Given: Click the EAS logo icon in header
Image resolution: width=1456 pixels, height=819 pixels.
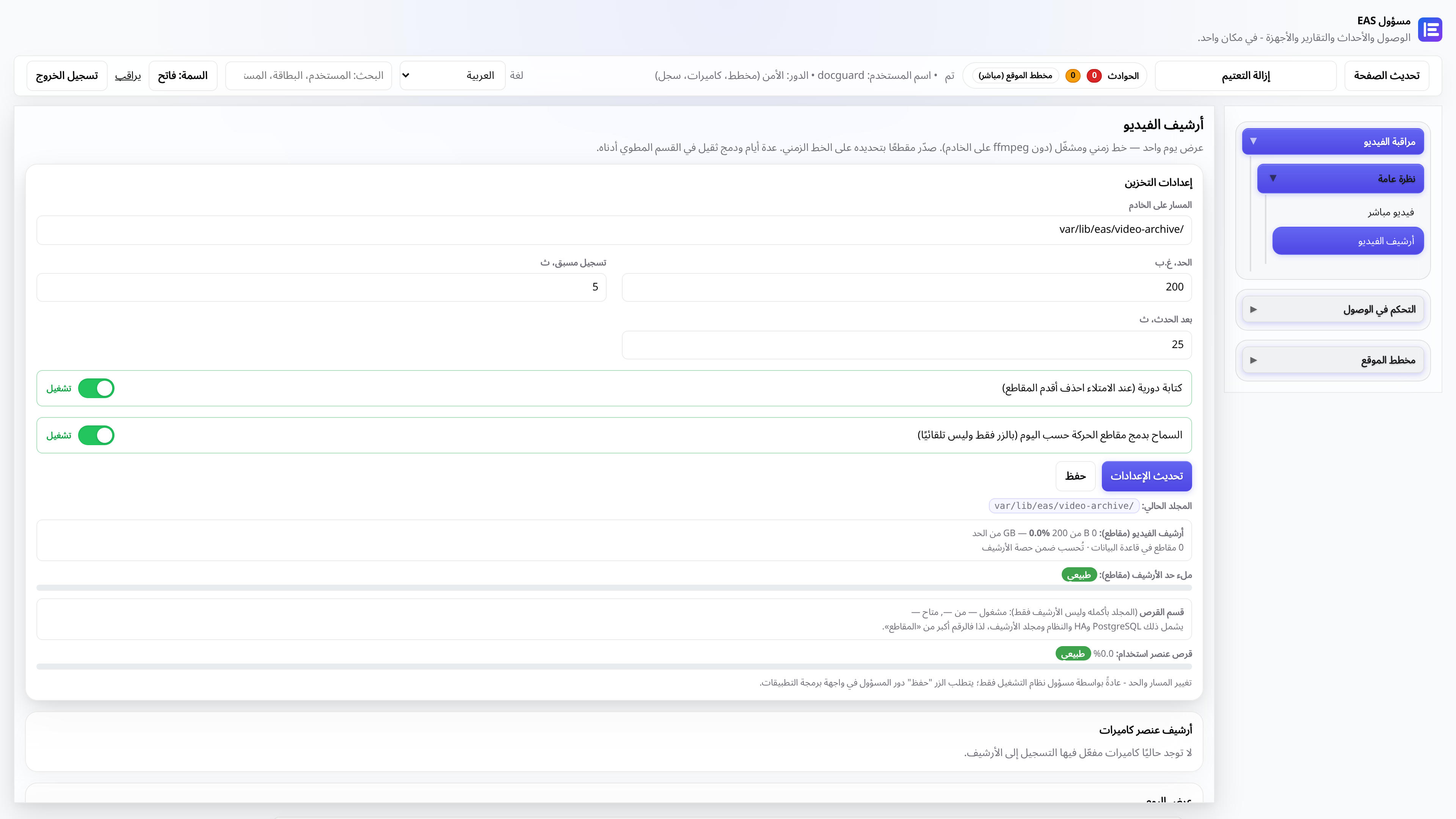Looking at the screenshot, I should [x=1431, y=30].
